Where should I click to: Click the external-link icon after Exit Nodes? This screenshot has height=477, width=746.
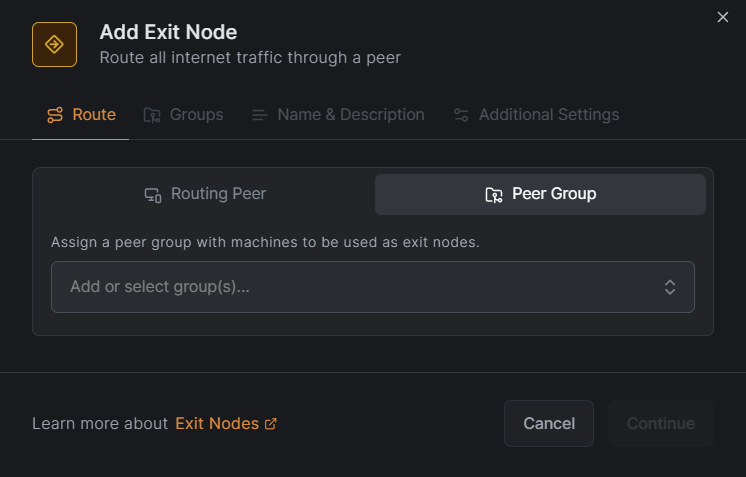(x=270, y=424)
